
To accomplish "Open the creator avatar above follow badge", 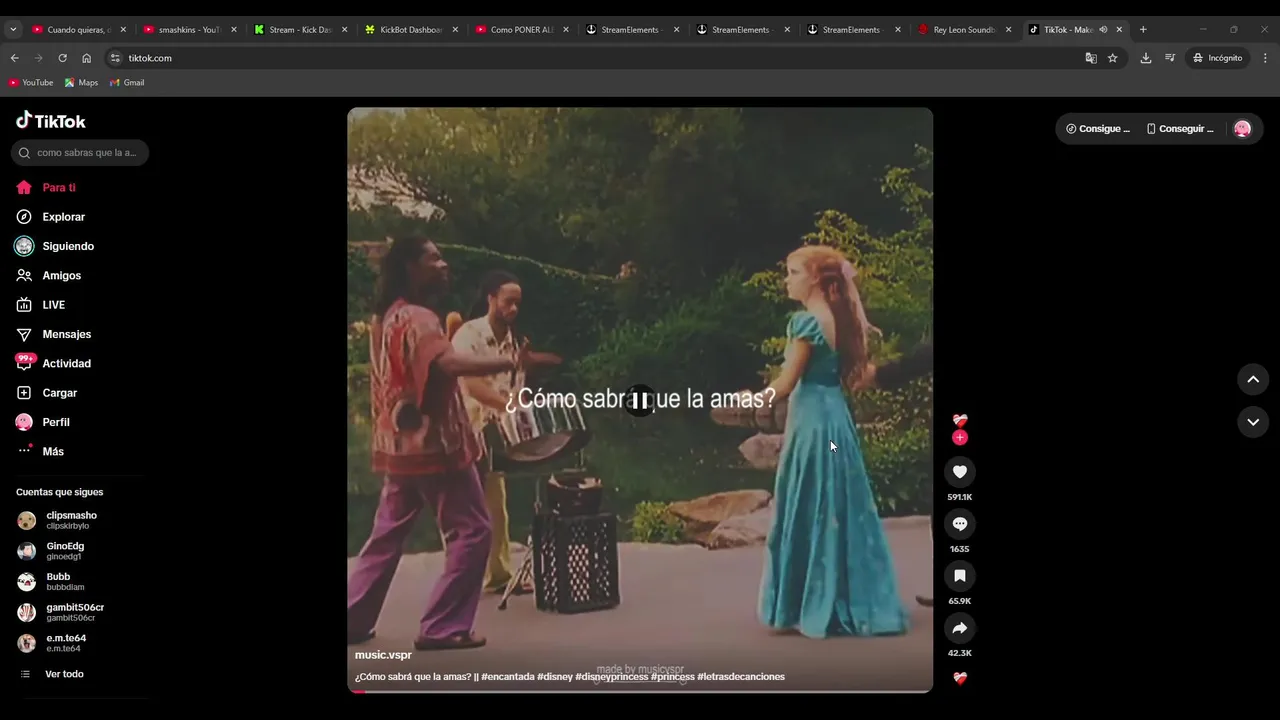I will (x=960, y=421).
